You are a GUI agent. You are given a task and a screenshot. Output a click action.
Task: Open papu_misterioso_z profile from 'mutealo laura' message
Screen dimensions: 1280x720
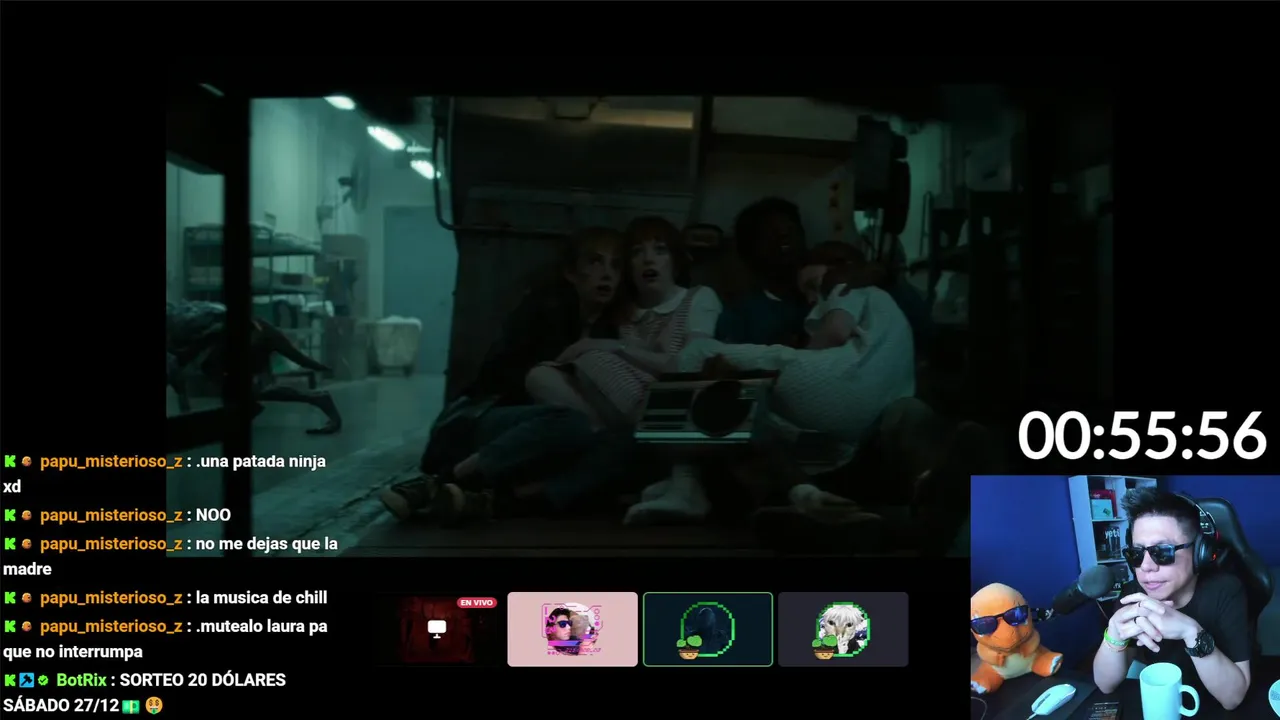point(111,627)
